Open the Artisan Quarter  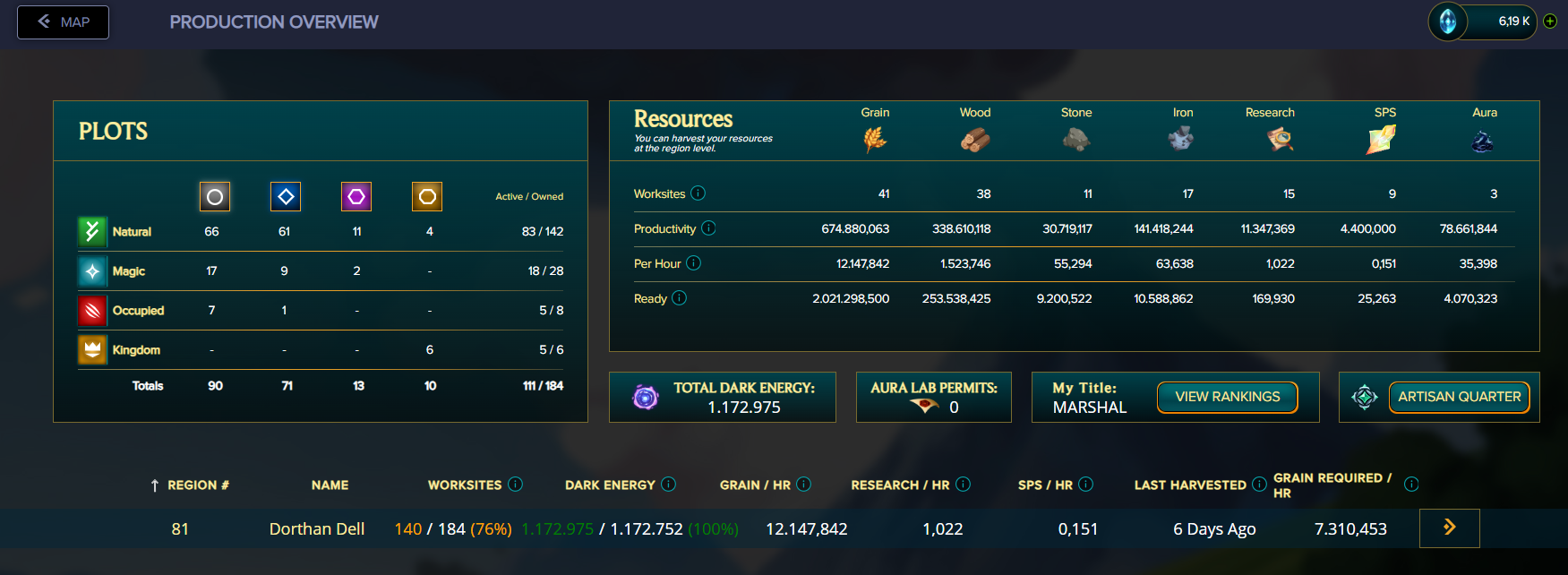click(1459, 397)
